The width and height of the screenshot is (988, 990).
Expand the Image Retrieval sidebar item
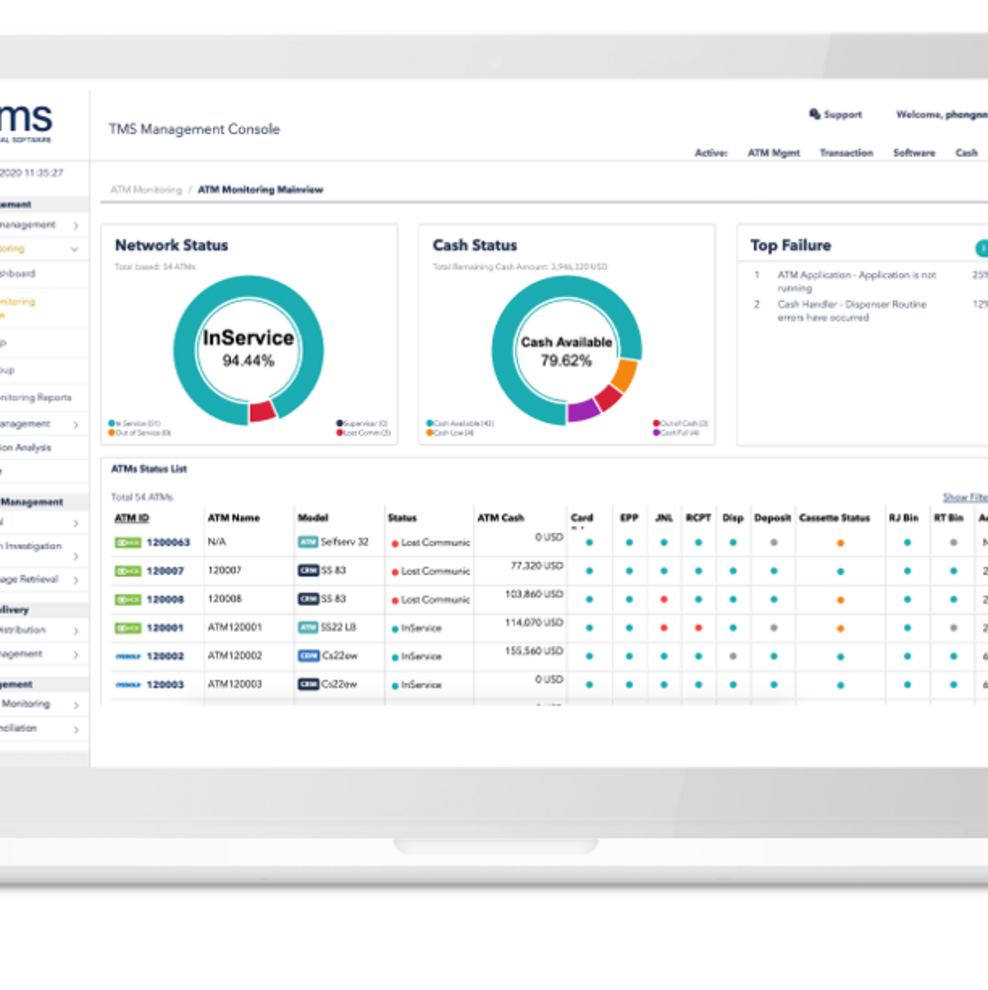(75, 580)
